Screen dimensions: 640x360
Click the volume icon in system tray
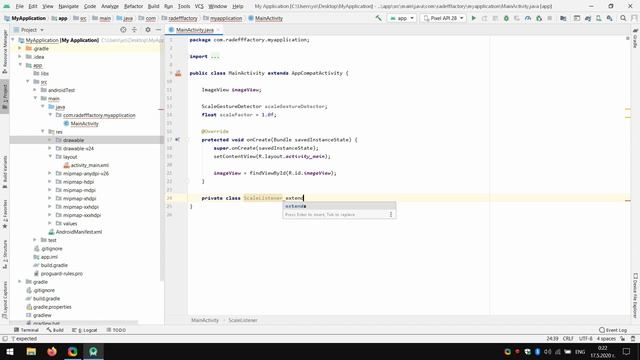click(548, 351)
